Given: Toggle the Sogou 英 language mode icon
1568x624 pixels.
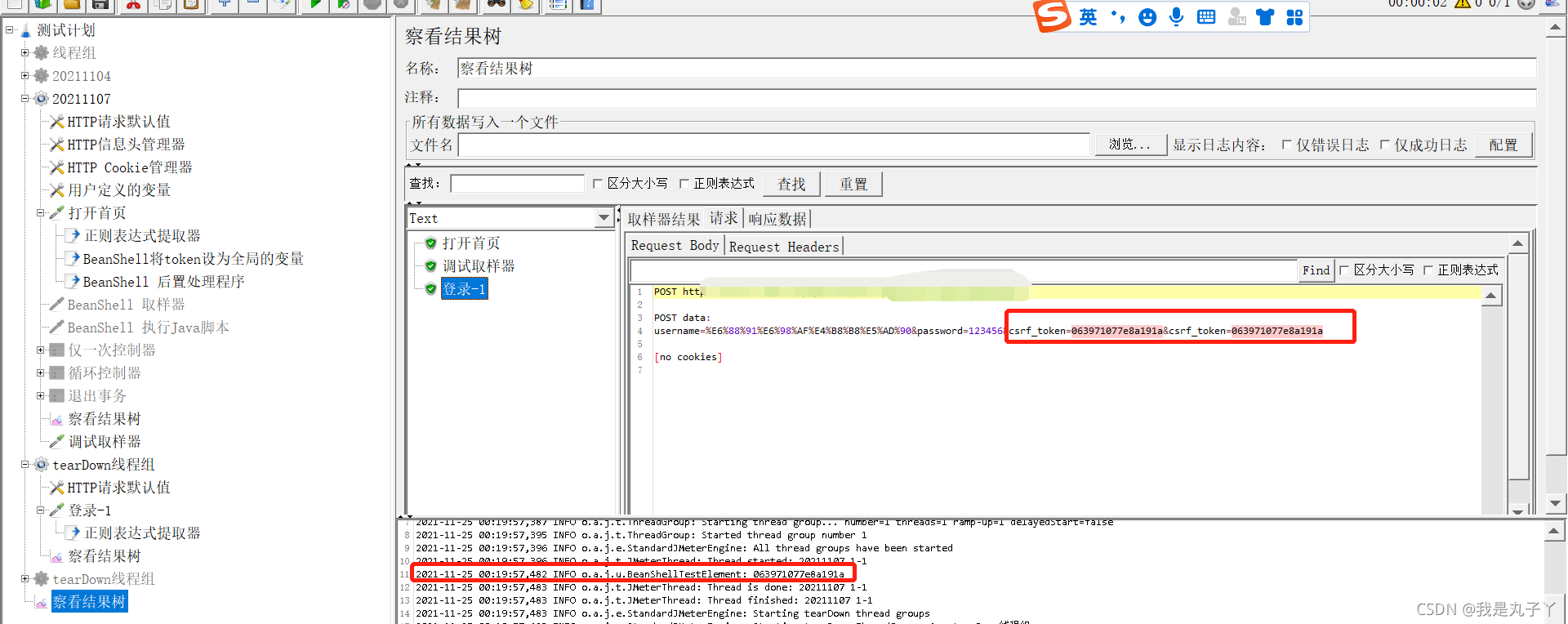Looking at the screenshot, I should (1088, 17).
